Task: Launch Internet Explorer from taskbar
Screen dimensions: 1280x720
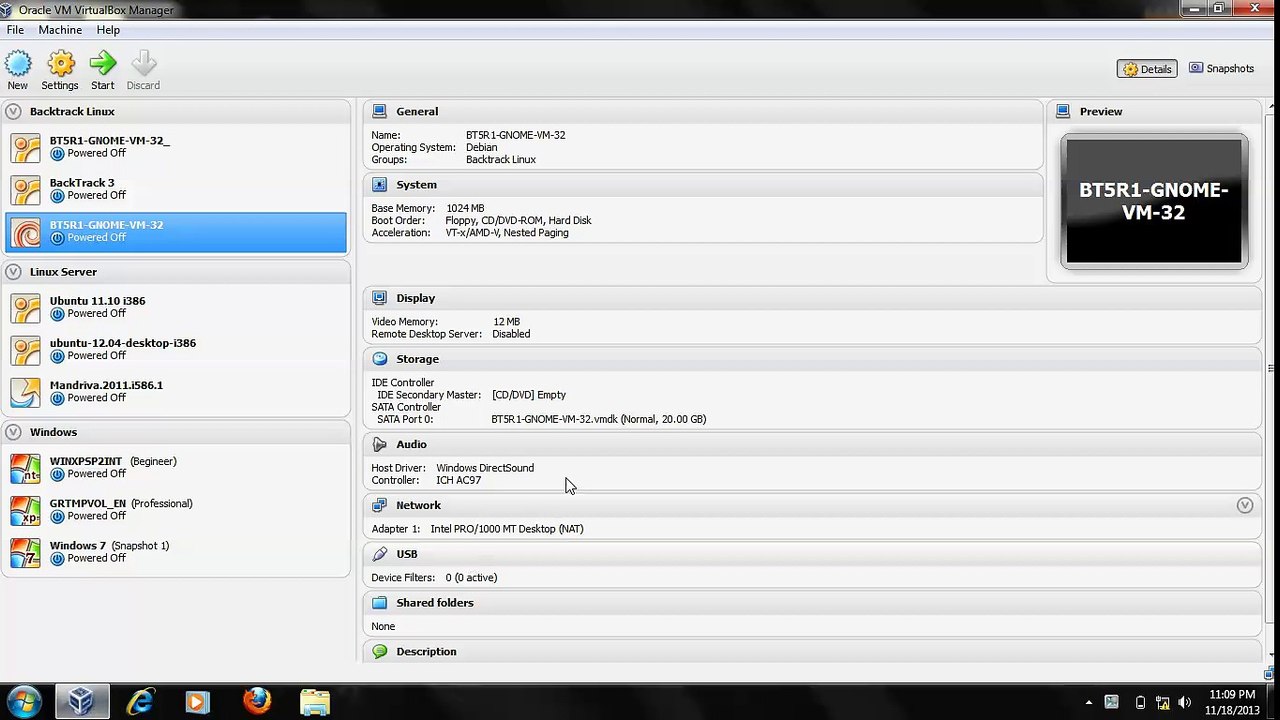Action: point(140,702)
